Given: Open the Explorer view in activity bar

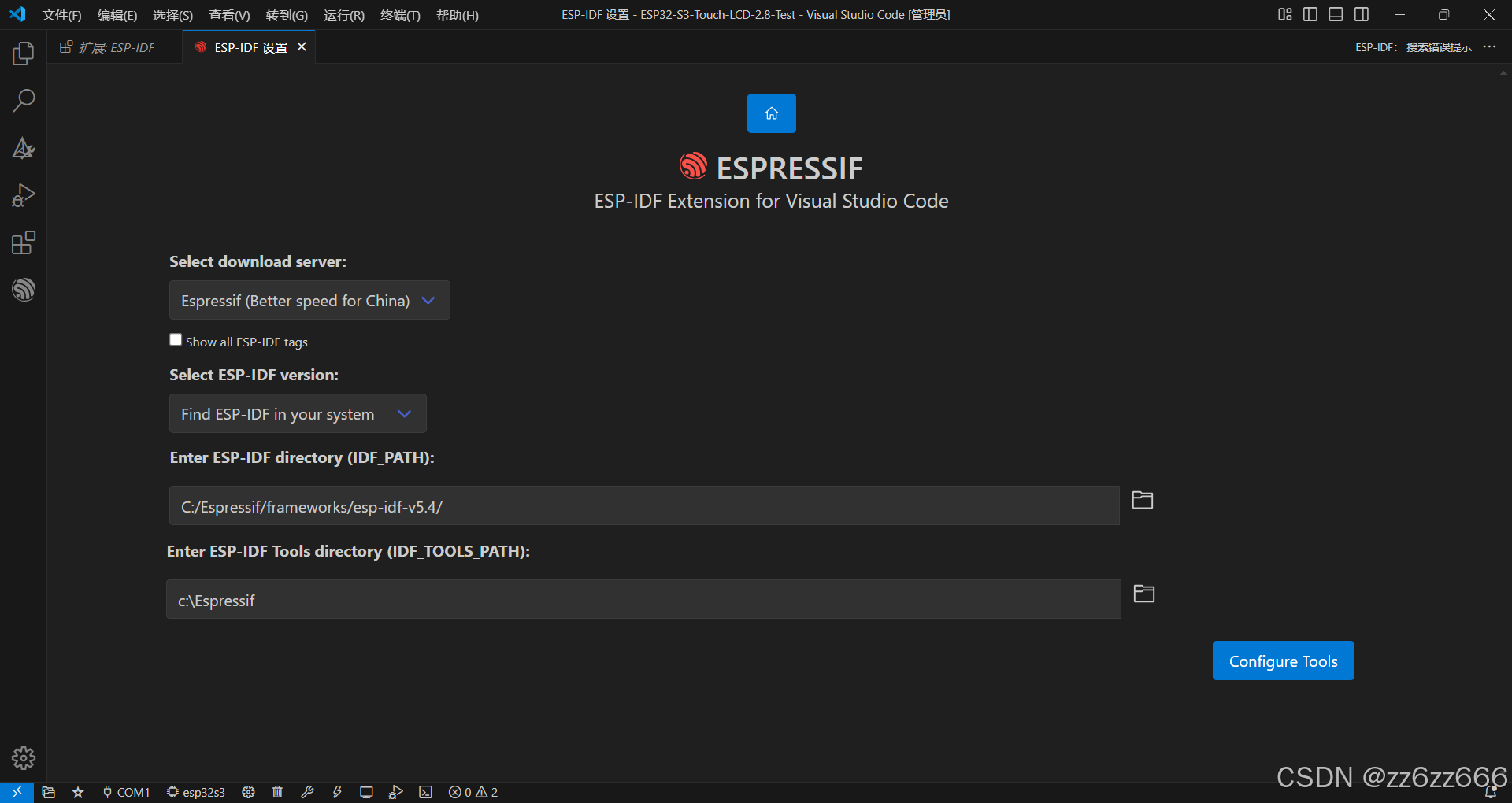Looking at the screenshot, I should [x=24, y=54].
